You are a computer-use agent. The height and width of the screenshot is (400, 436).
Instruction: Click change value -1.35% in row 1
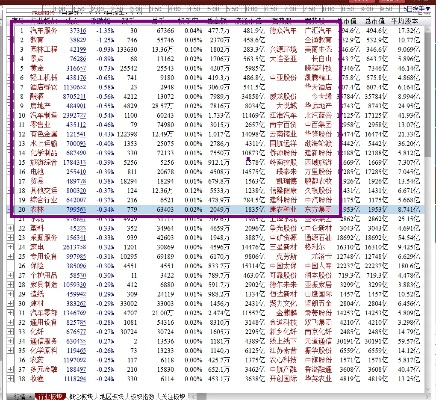pos(105,31)
